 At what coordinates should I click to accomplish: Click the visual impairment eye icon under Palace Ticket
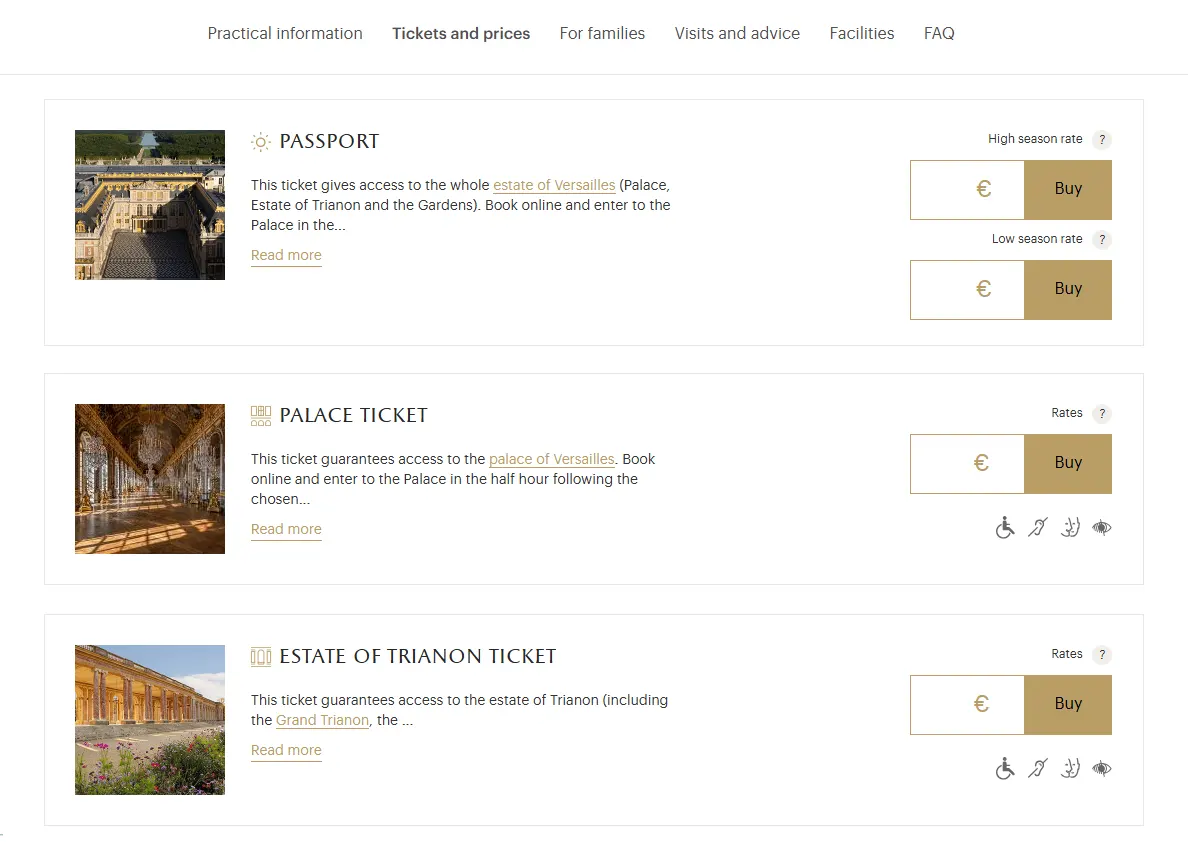click(1102, 528)
